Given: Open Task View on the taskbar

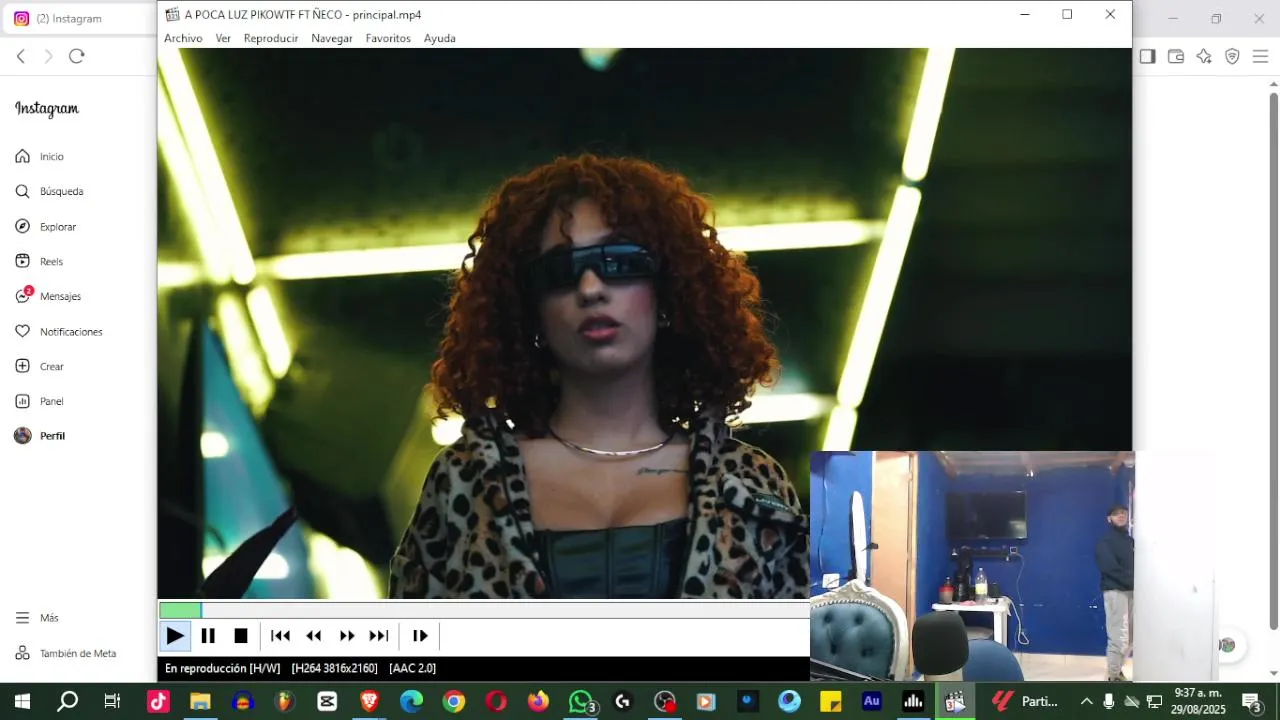Looking at the screenshot, I should 112,702.
